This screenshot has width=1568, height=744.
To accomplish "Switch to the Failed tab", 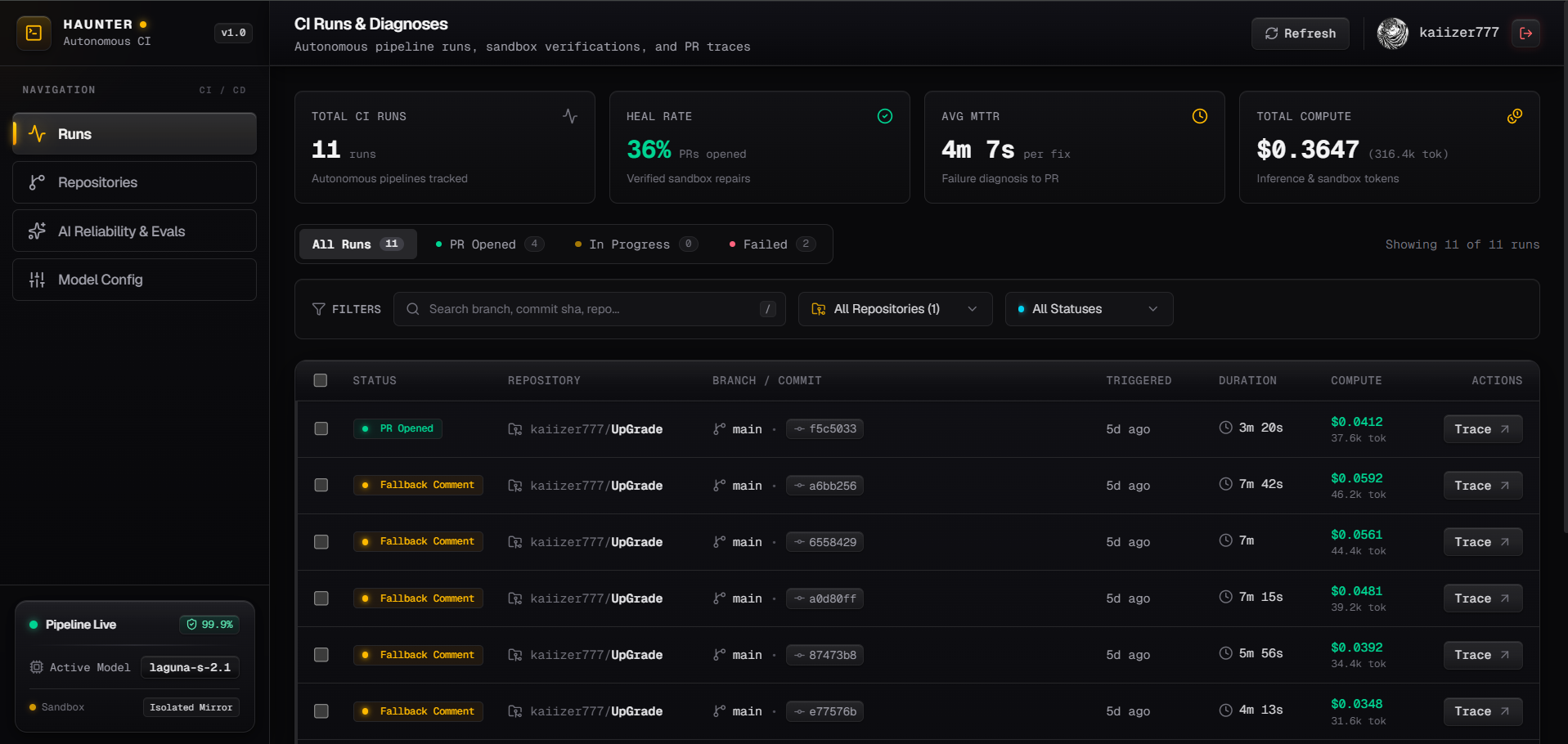I will (772, 244).
